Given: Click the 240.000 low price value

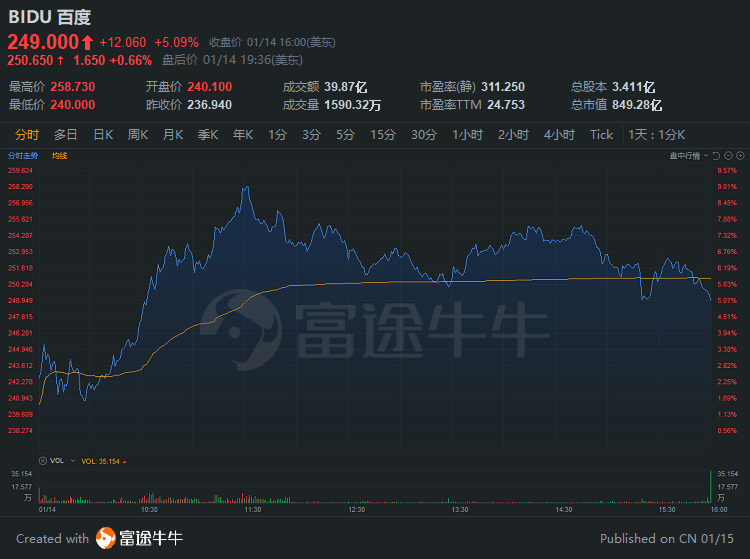Looking at the screenshot, I should click(x=73, y=105).
